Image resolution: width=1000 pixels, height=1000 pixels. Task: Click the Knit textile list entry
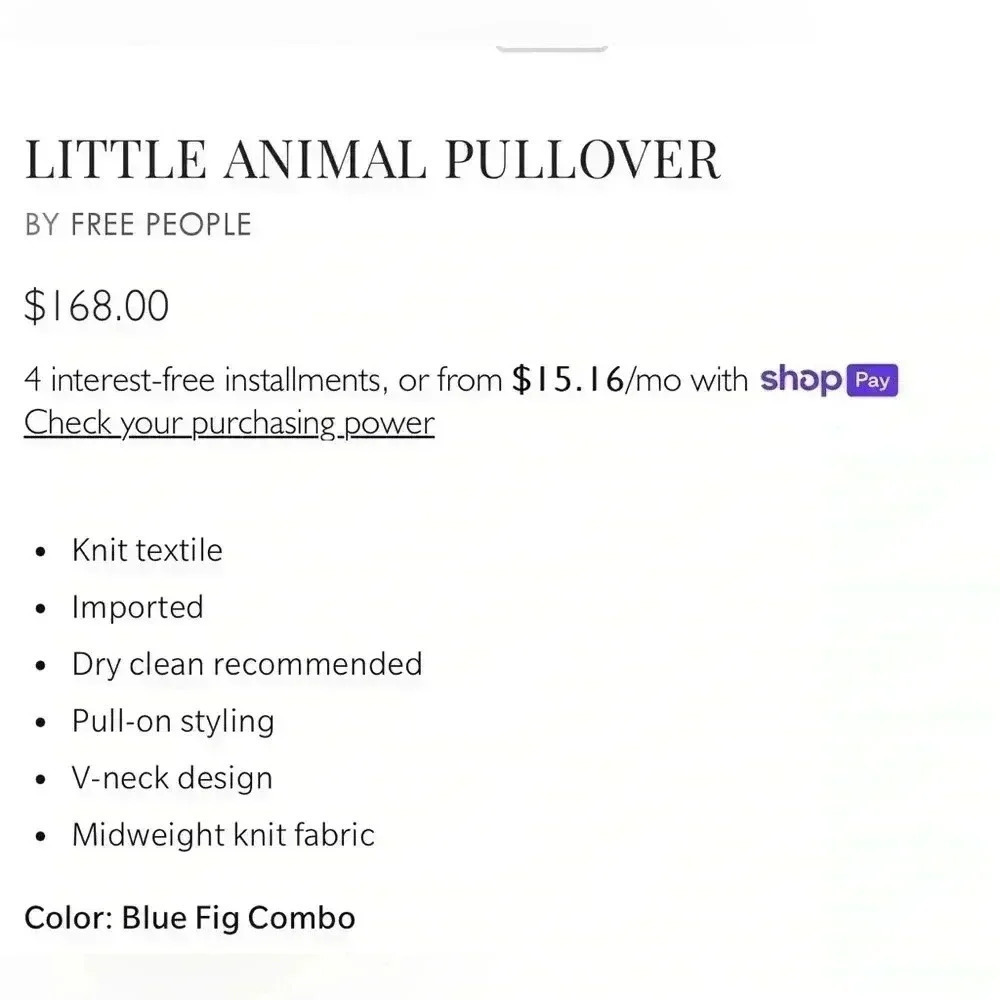[146, 550]
